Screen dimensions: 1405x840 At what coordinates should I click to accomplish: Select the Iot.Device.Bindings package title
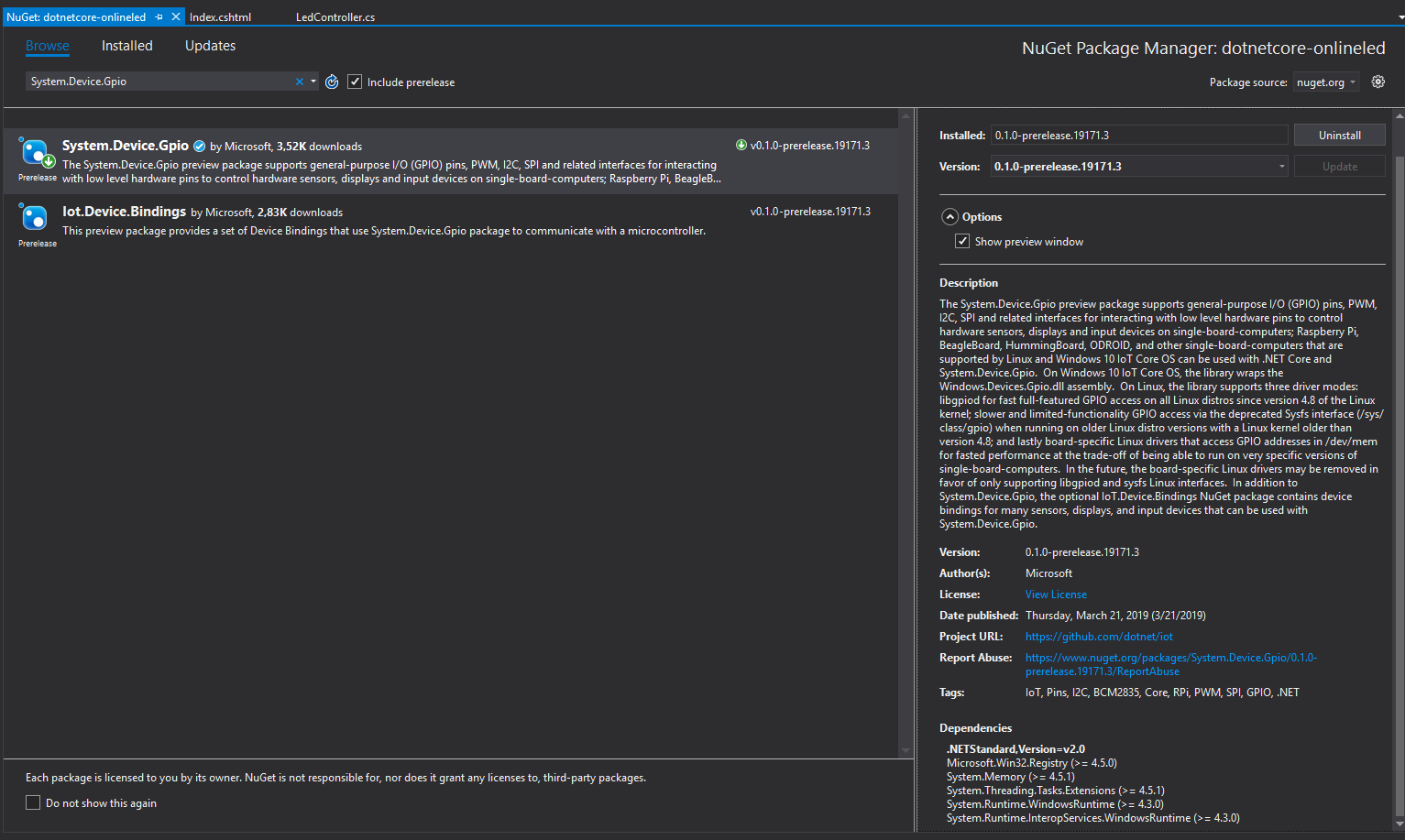(x=124, y=212)
